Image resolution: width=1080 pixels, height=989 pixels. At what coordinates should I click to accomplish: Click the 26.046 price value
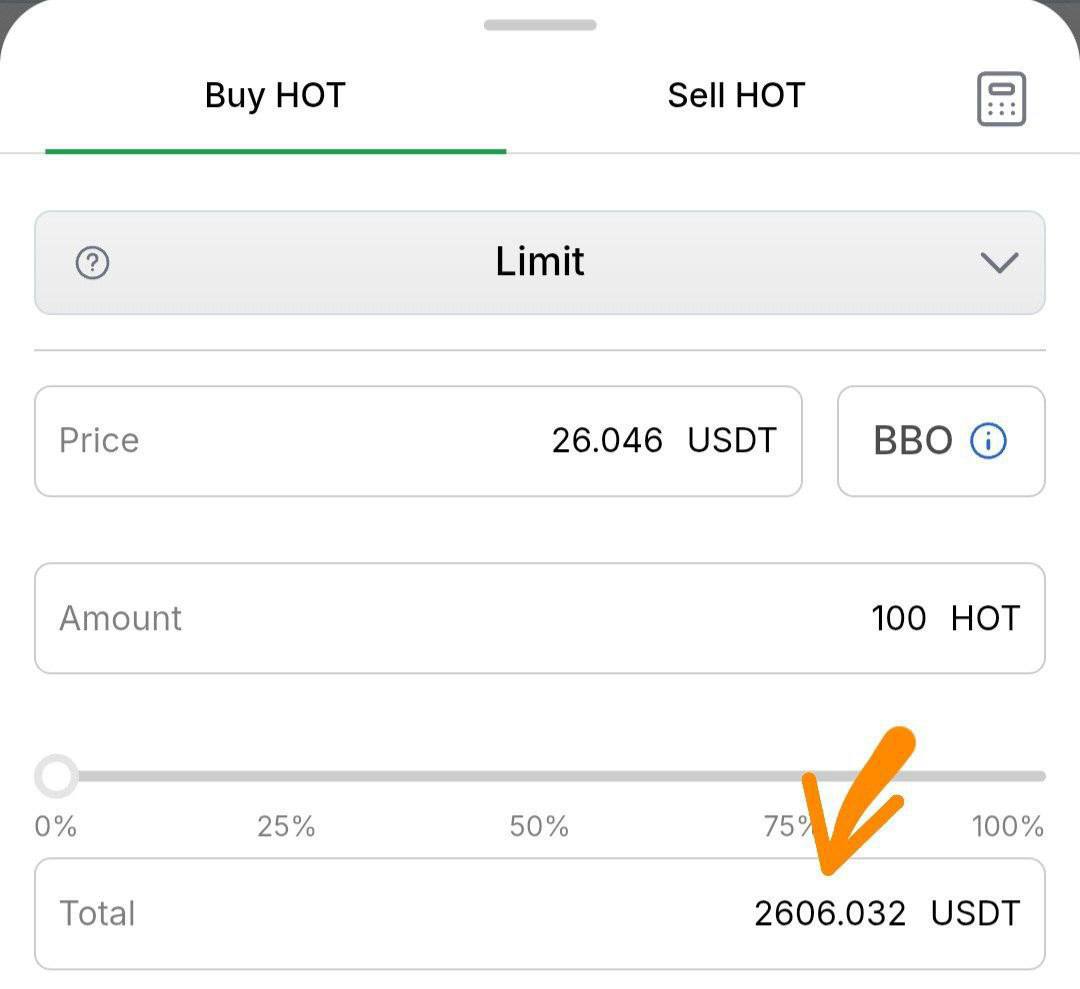tap(607, 441)
